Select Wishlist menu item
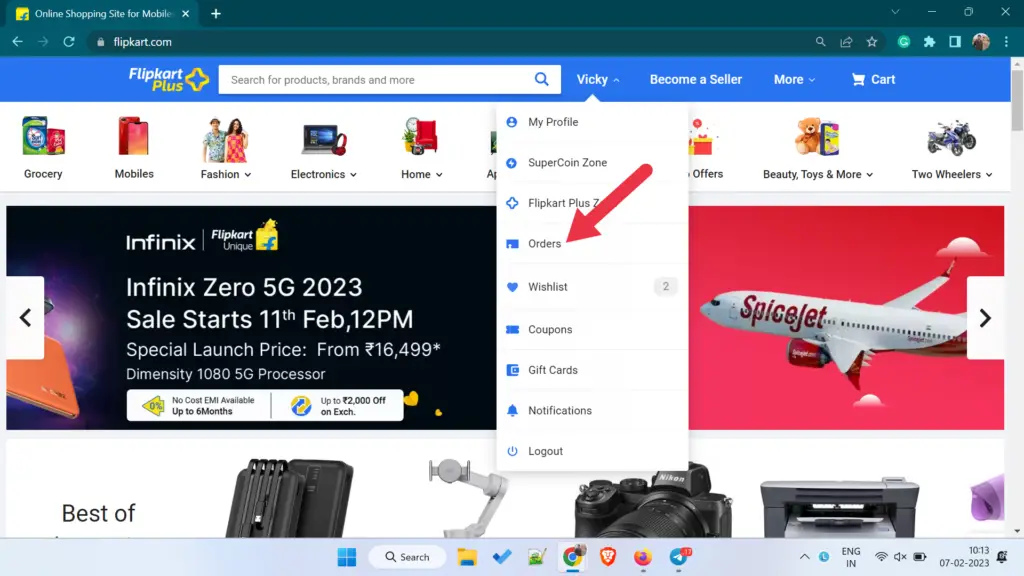1024x576 pixels. [592, 287]
